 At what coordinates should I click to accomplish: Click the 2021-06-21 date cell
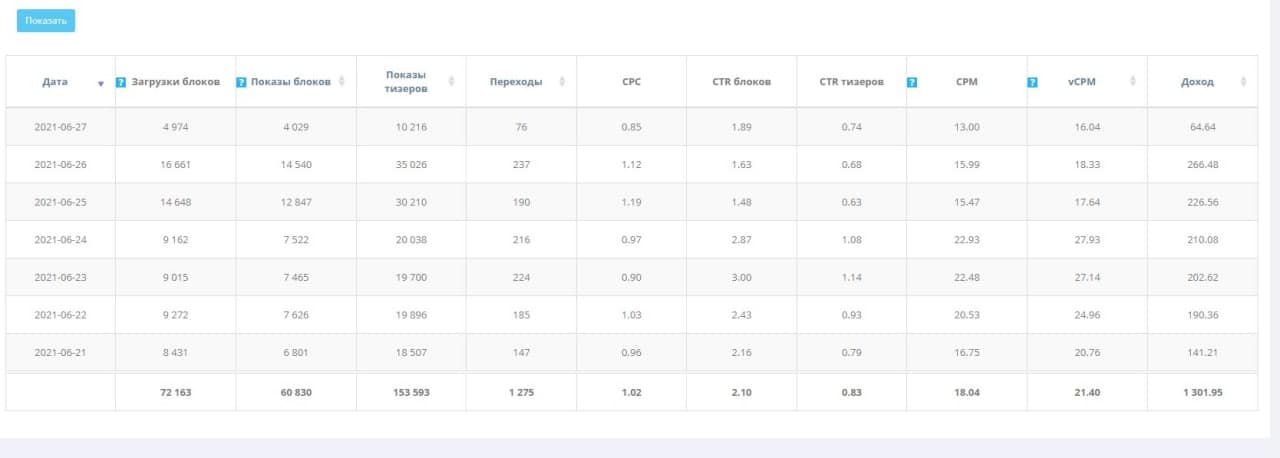pos(60,352)
